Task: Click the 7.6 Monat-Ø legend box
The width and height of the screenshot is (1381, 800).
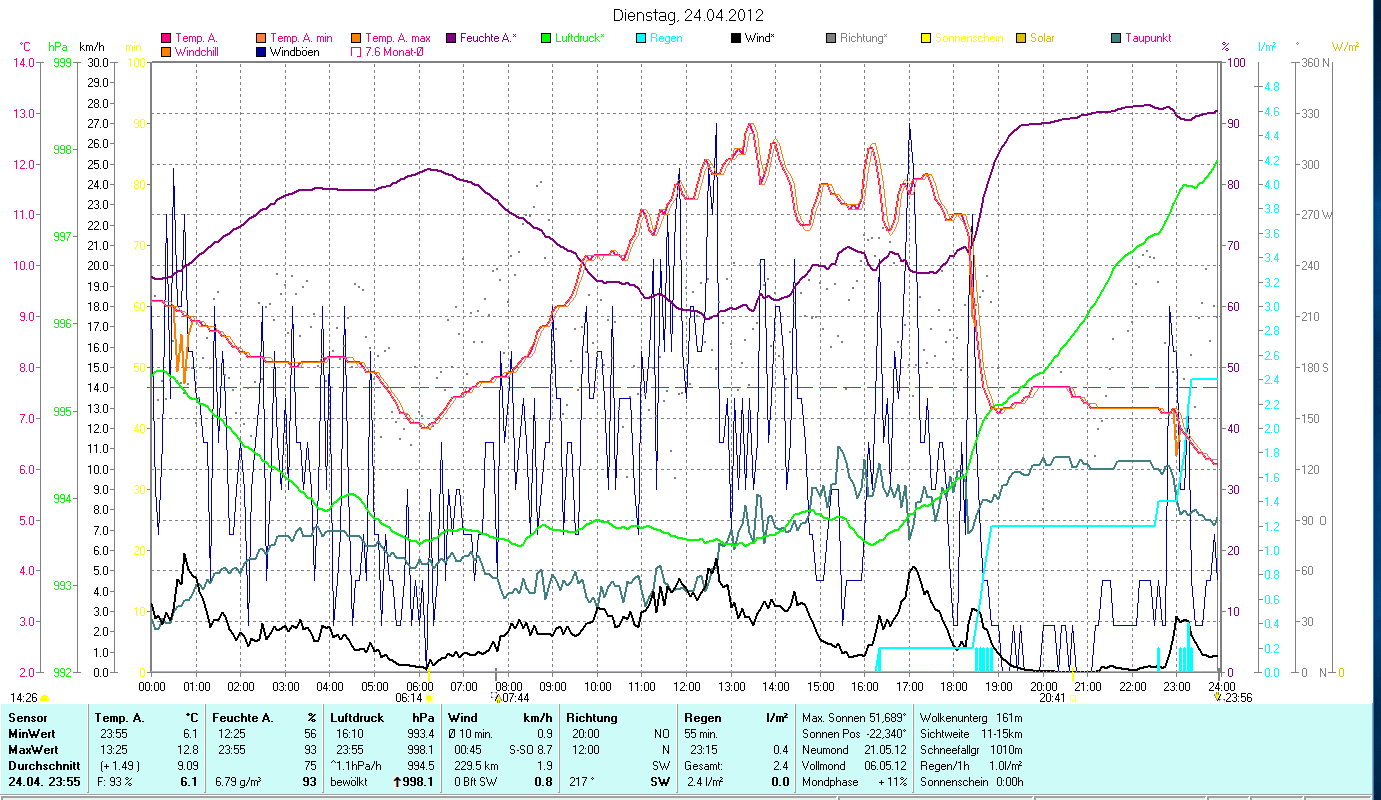Action: click(355, 51)
